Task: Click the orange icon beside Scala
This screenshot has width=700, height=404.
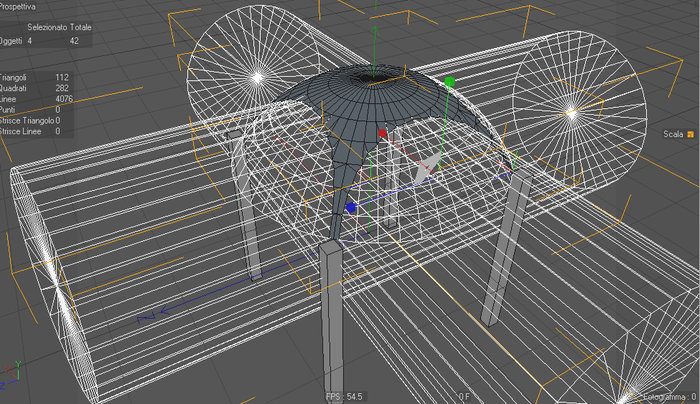Action: click(x=691, y=134)
